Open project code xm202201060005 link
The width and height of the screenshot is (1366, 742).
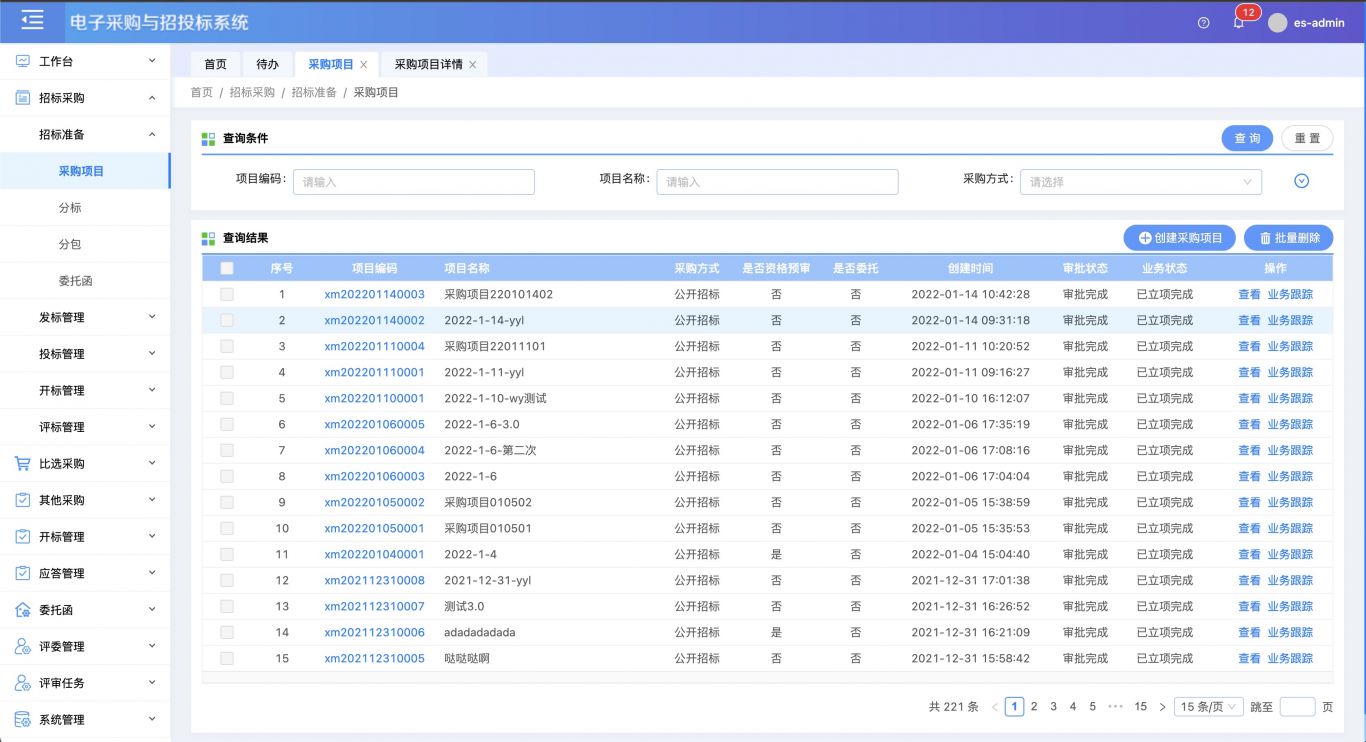click(374, 424)
